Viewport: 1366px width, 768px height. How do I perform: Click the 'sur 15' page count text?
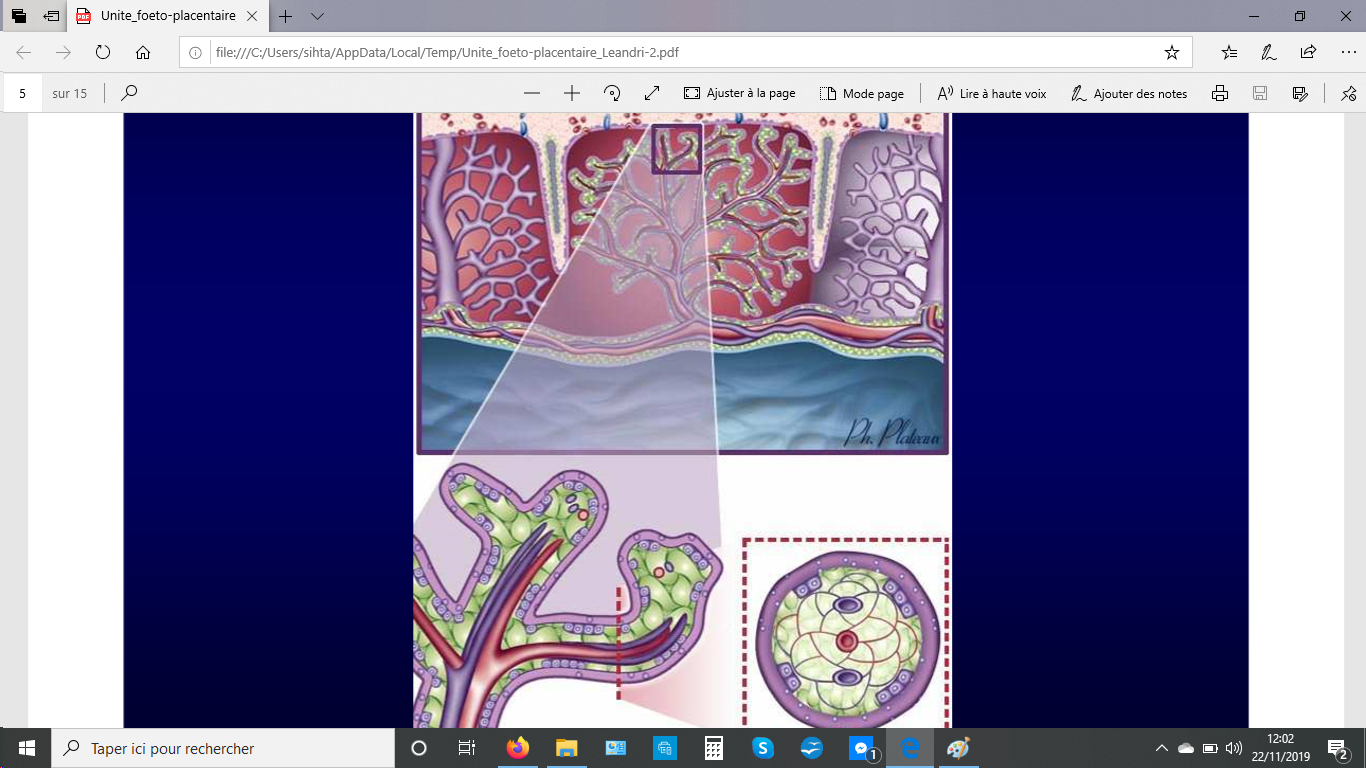click(70, 93)
